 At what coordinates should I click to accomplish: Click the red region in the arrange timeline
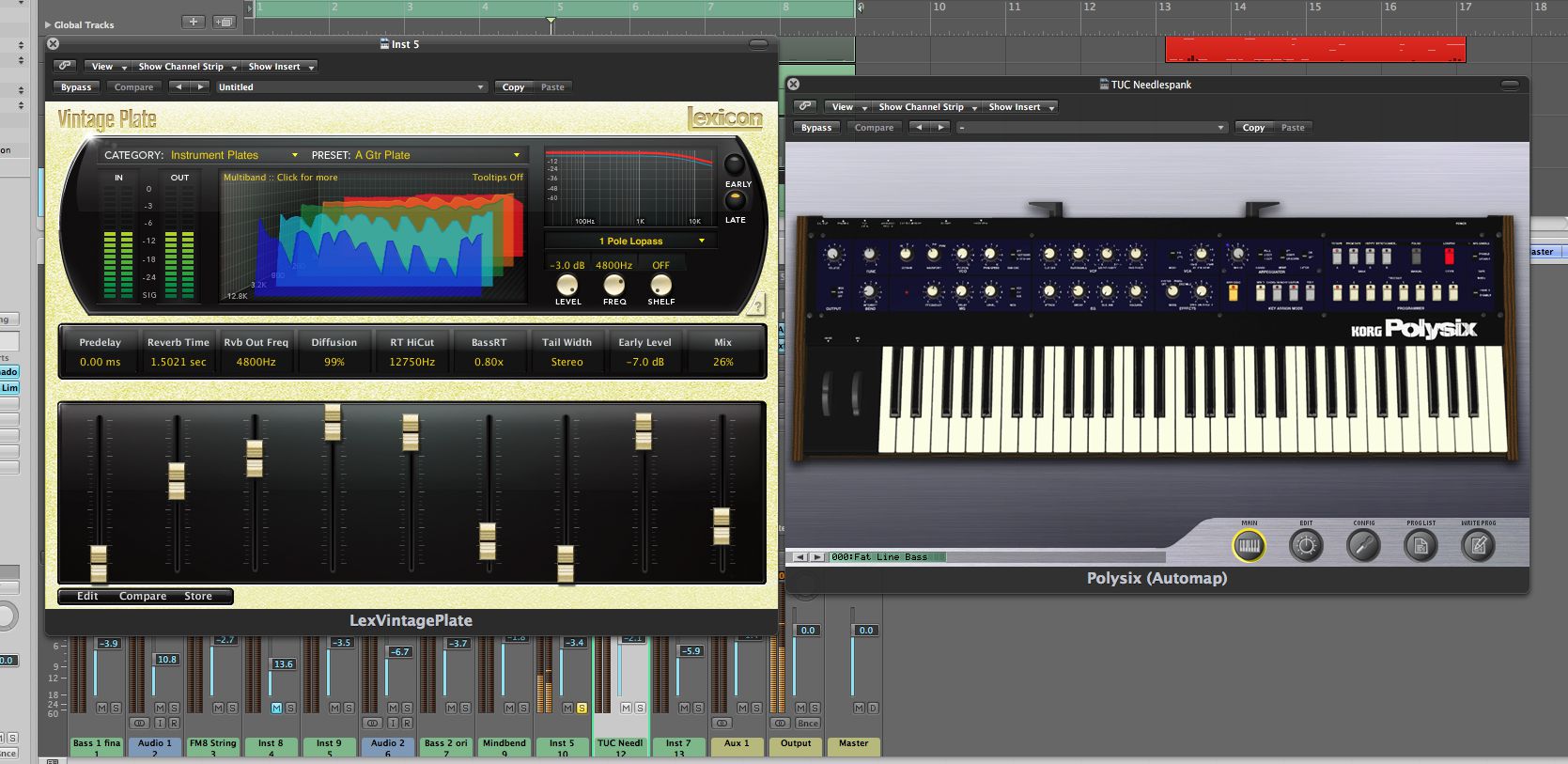click(x=1315, y=50)
